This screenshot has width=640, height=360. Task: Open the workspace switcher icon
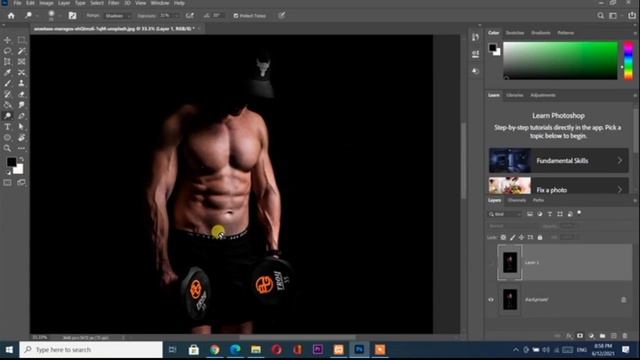point(613,16)
